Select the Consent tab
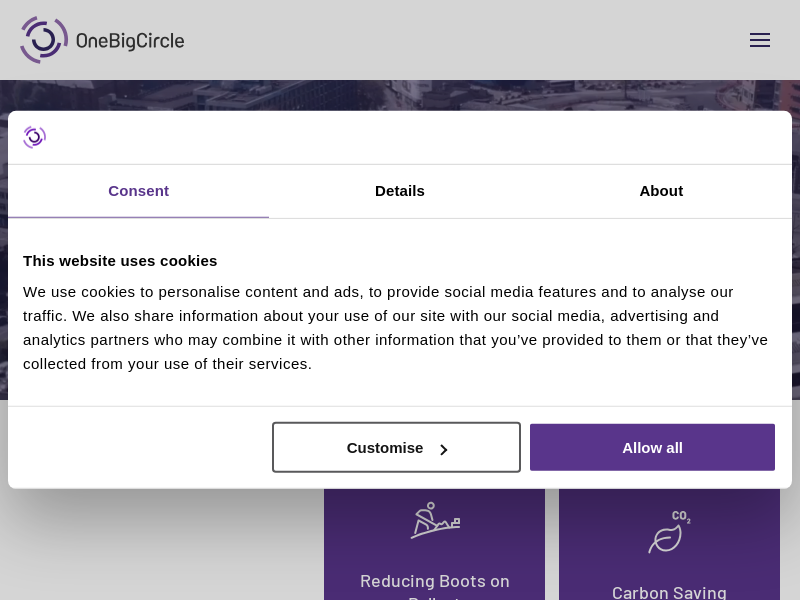This screenshot has width=800, height=600. 138,191
